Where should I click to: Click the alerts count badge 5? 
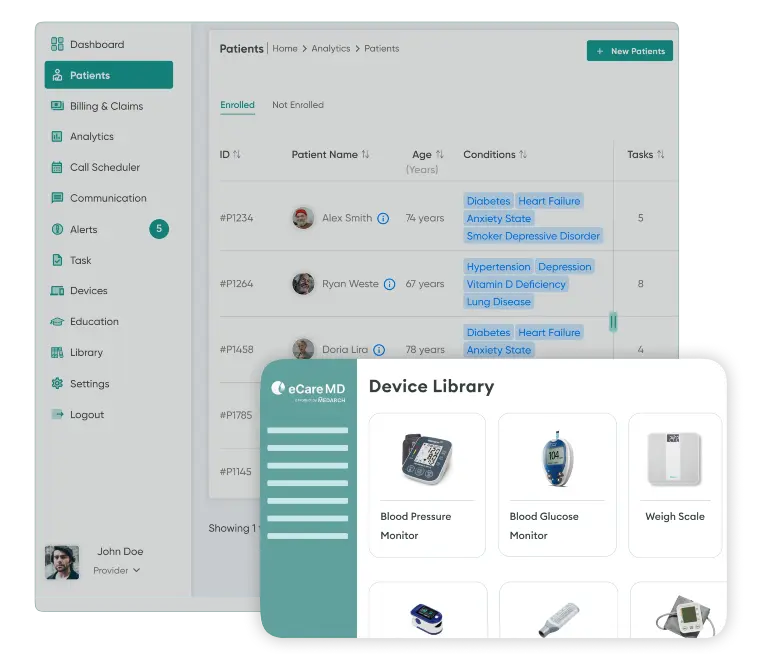pos(159,228)
